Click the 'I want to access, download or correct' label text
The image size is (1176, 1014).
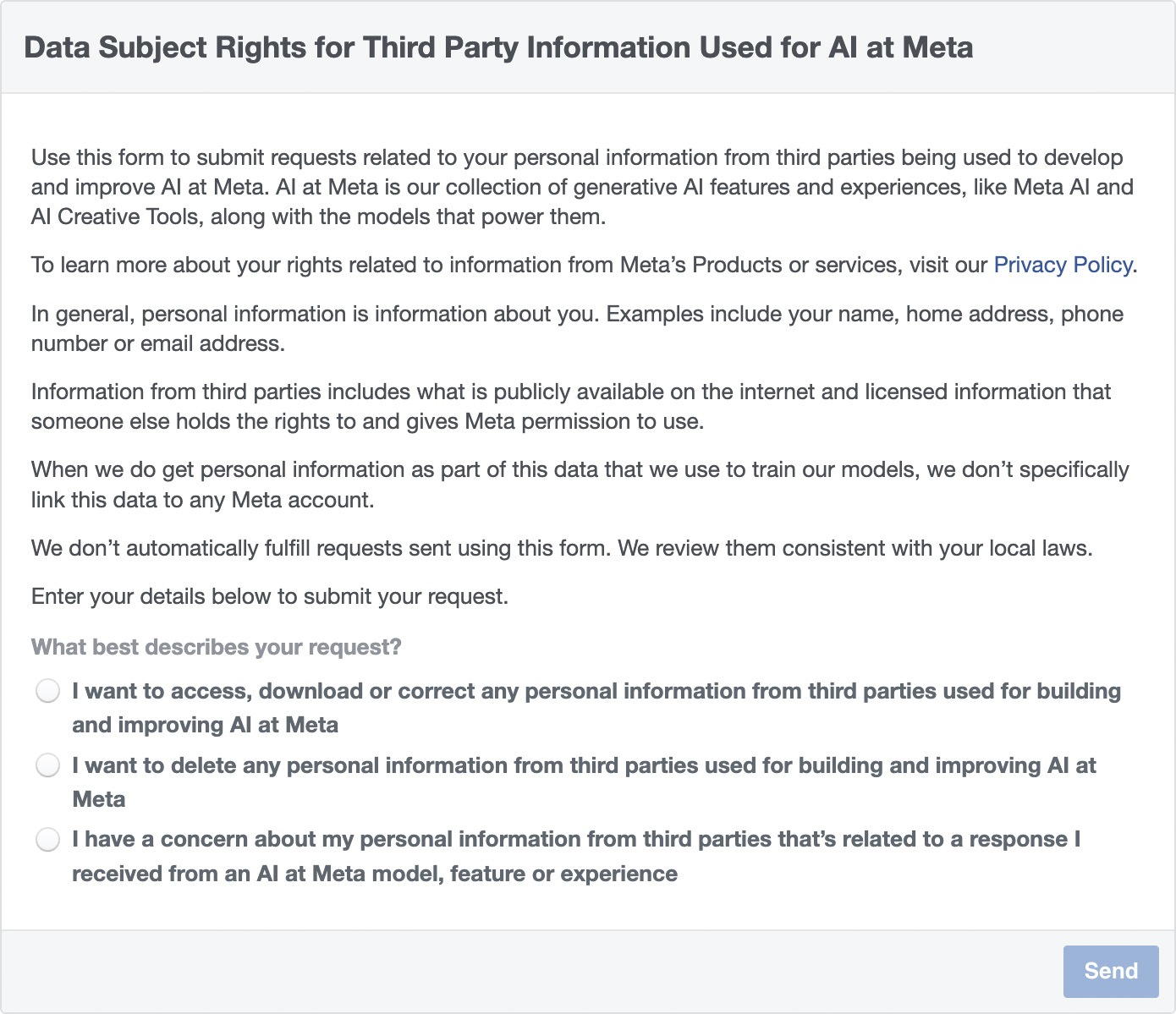pyautogui.click(x=596, y=708)
